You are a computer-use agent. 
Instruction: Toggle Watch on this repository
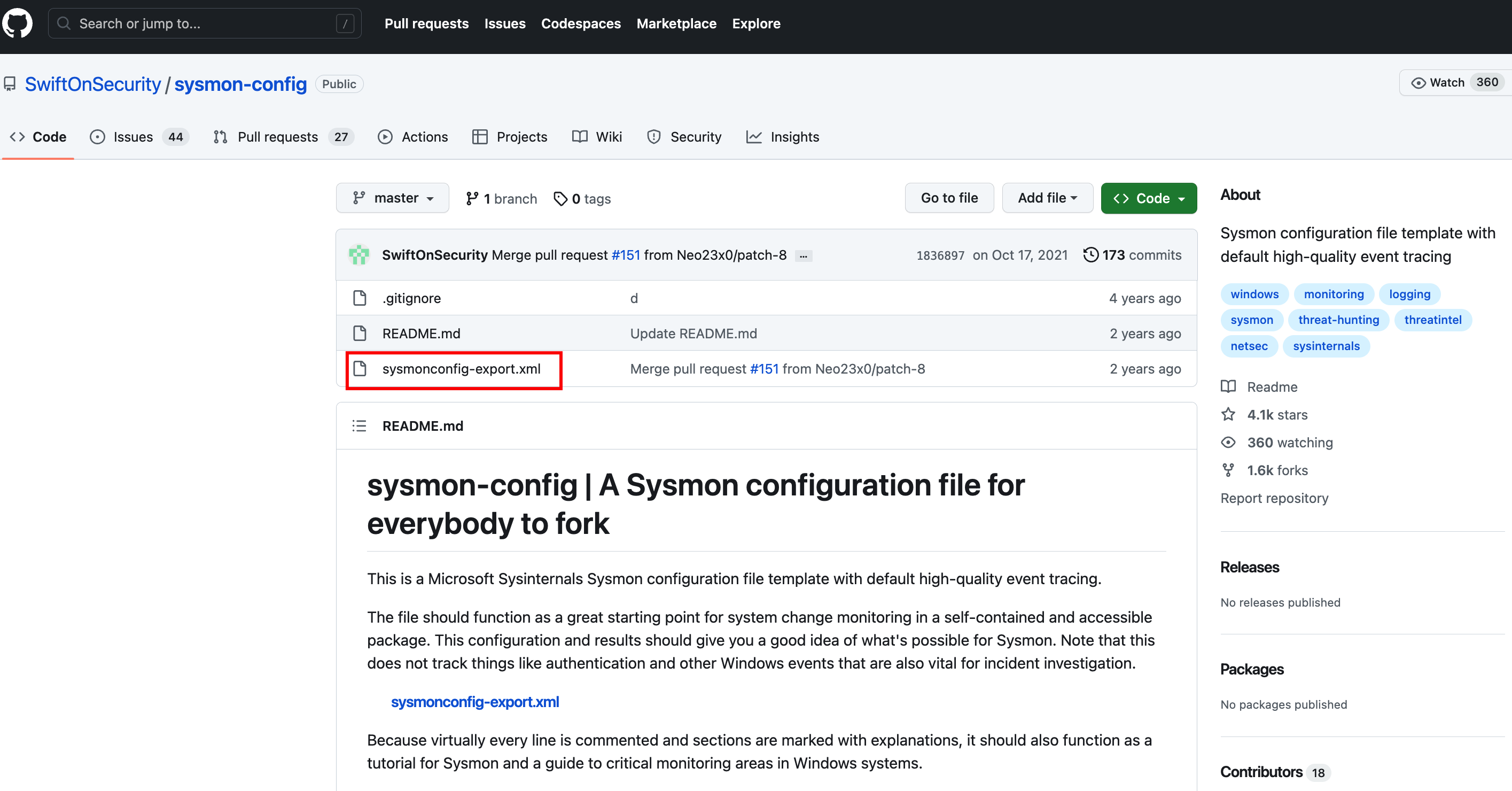coord(1456,83)
